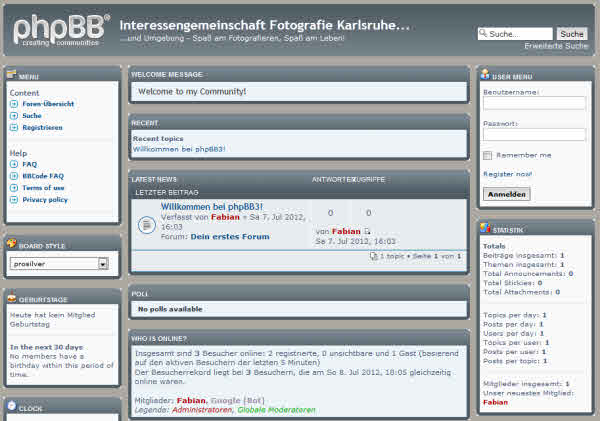Select Terms of use in the menu
Screen dimensions: 600x421
click(x=43, y=188)
